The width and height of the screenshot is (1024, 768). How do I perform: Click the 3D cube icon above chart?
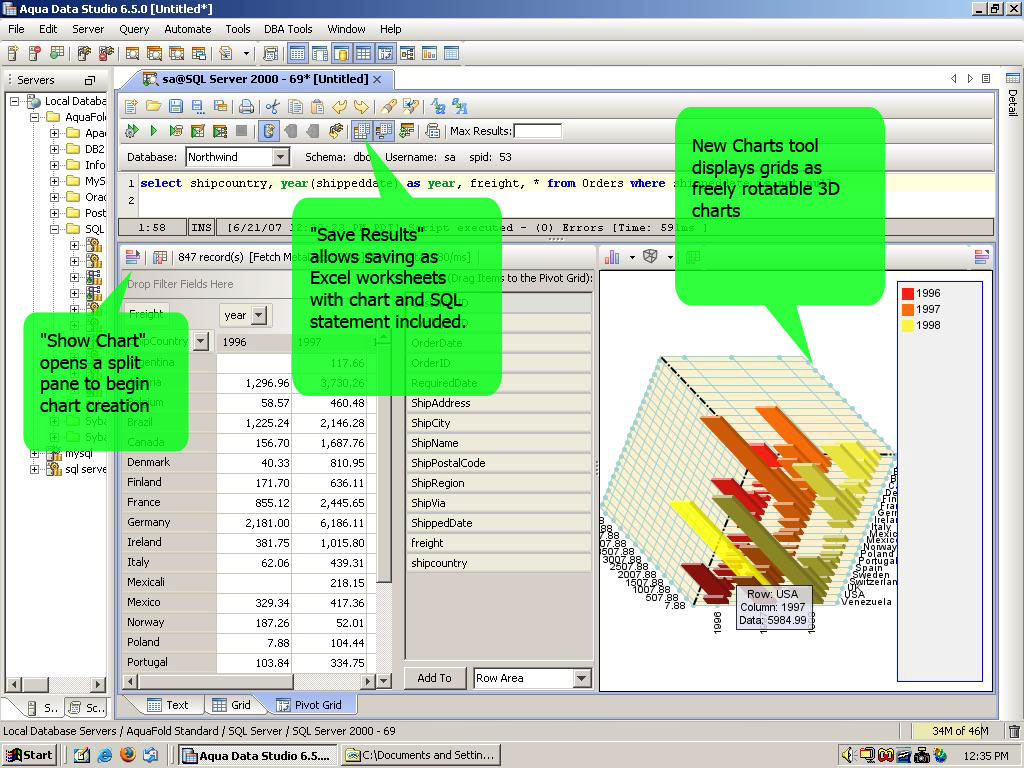[650, 257]
